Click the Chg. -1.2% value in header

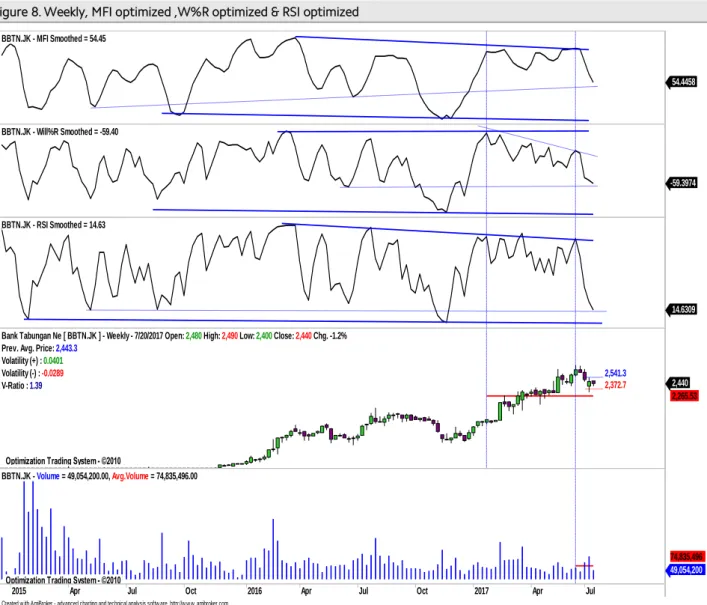331,336
